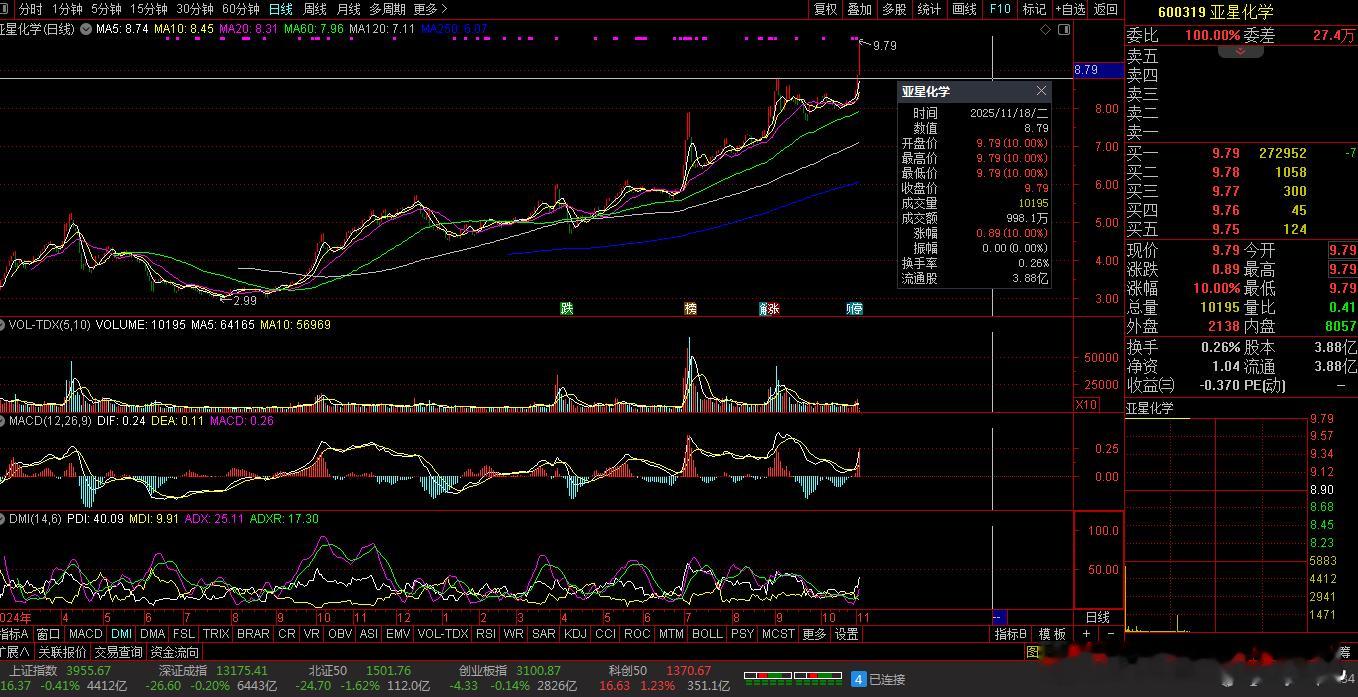Add stock via +自选 button
1358x697 pixels.
point(1070,9)
